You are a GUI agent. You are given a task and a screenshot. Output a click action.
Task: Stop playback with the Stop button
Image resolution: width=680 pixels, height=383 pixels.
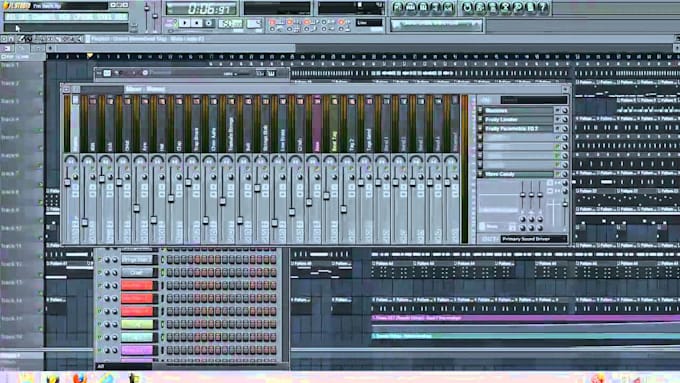(x=197, y=23)
